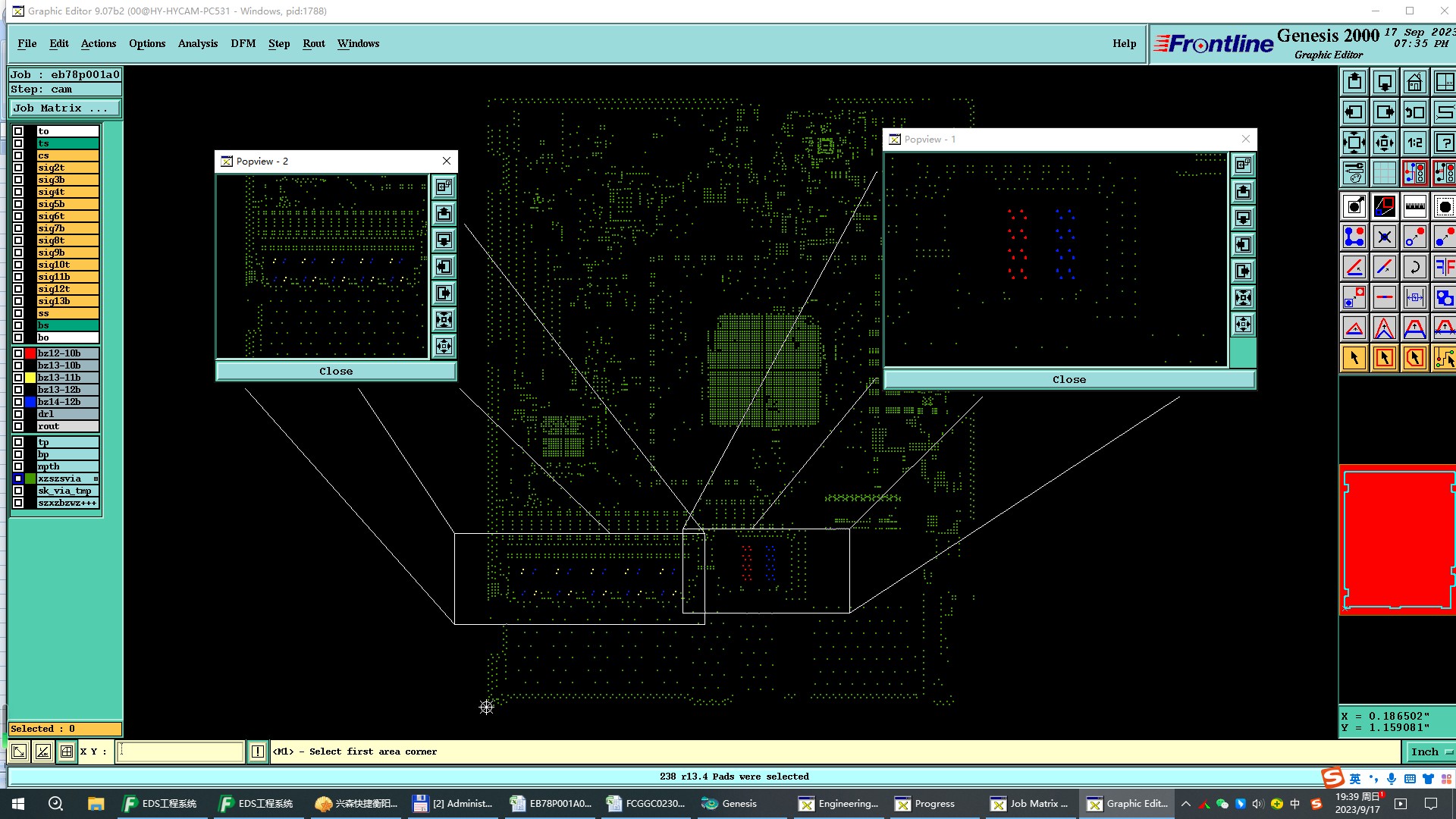Open the Analysis menu
This screenshot has height=819, width=1456.
pos(197,43)
